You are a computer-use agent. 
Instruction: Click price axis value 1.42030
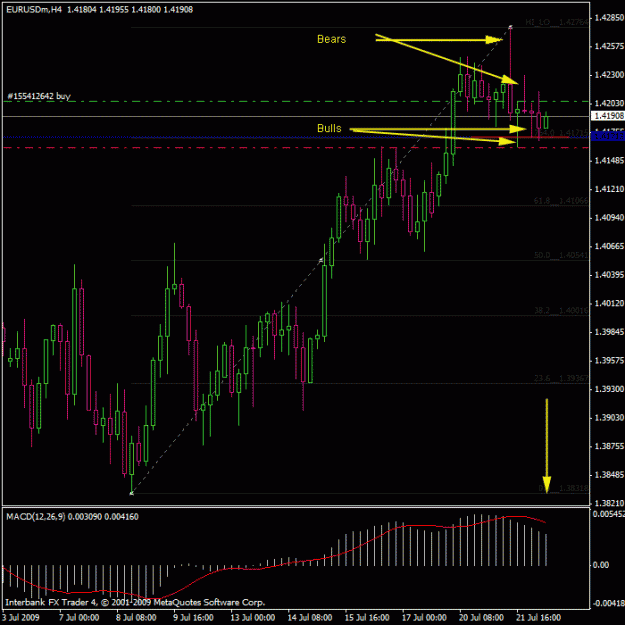click(609, 103)
